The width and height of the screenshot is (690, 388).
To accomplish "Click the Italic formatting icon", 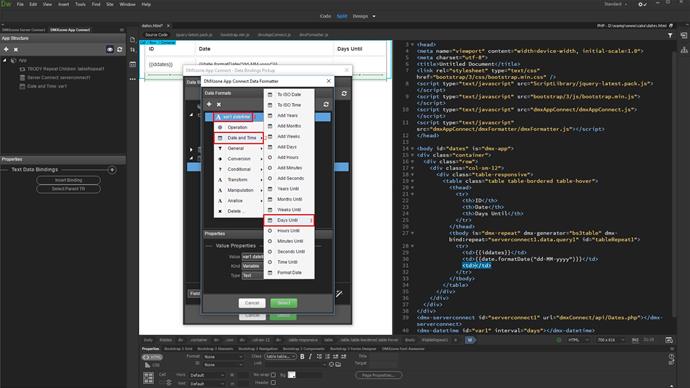I will click(310, 357).
